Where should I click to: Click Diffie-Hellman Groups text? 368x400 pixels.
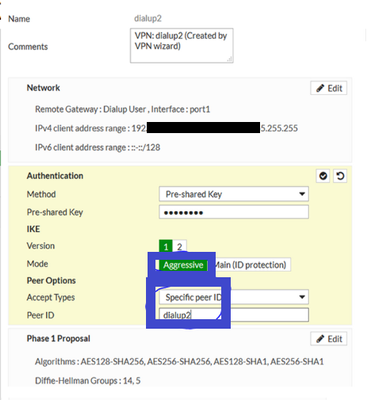coord(88,381)
